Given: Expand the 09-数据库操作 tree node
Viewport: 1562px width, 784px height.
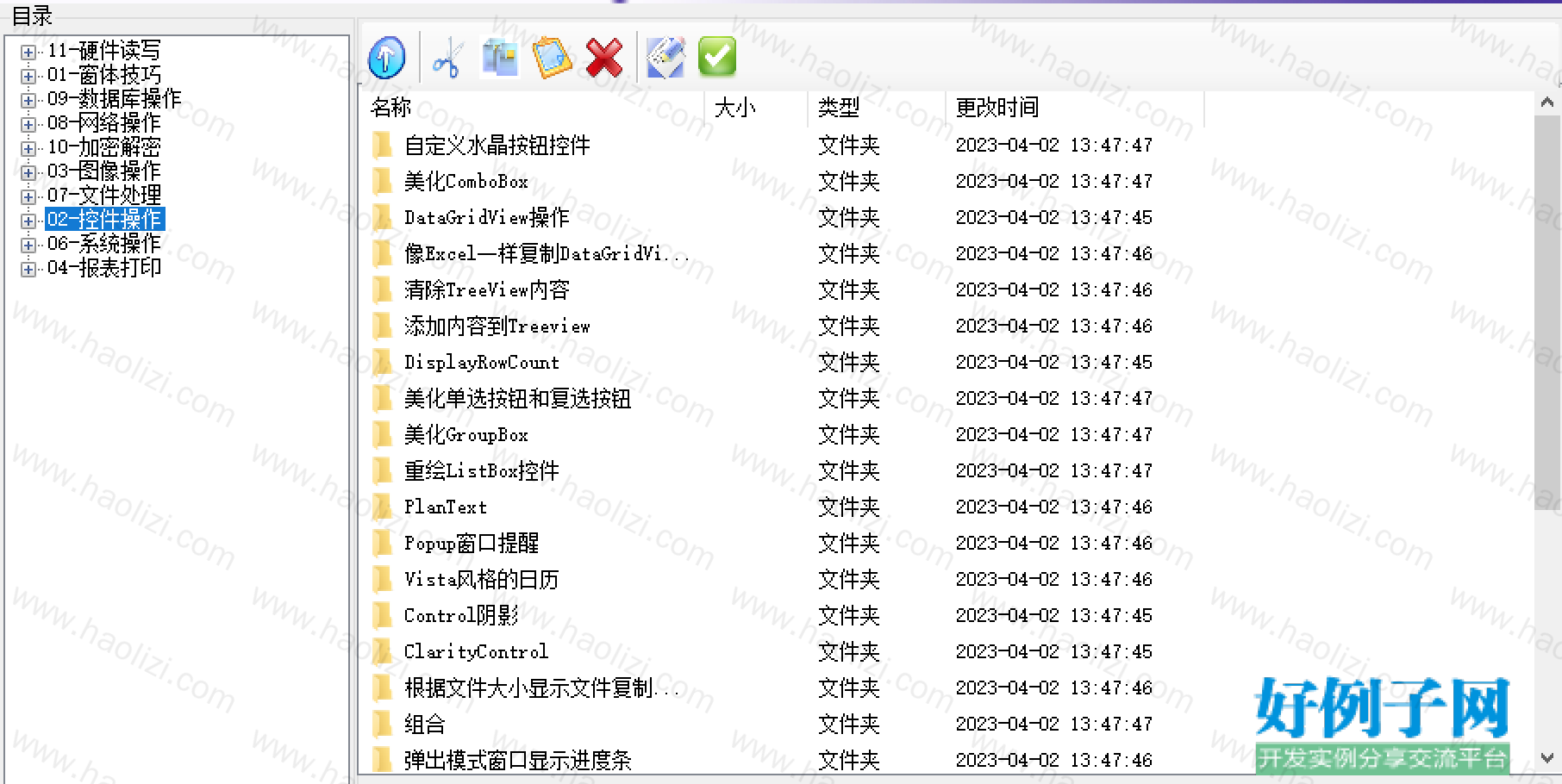Looking at the screenshot, I should pos(28,100).
